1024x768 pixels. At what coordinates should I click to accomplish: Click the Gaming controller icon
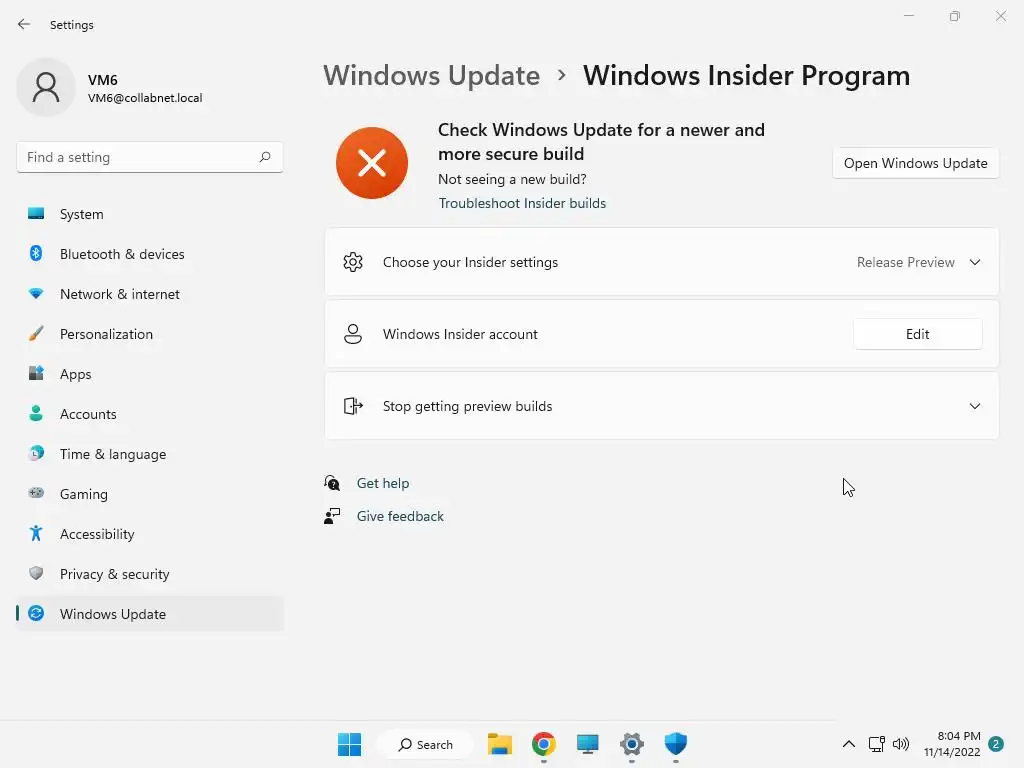point(36,493)
